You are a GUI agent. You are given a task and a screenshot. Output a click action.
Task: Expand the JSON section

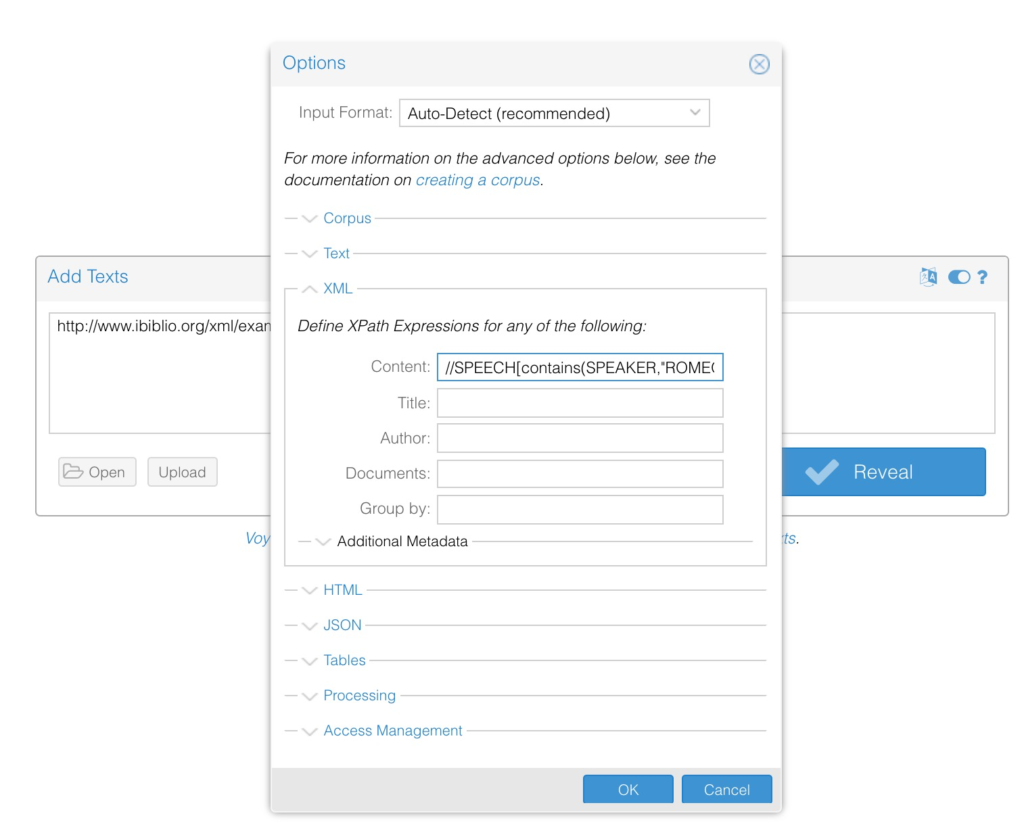pos(342,625)
